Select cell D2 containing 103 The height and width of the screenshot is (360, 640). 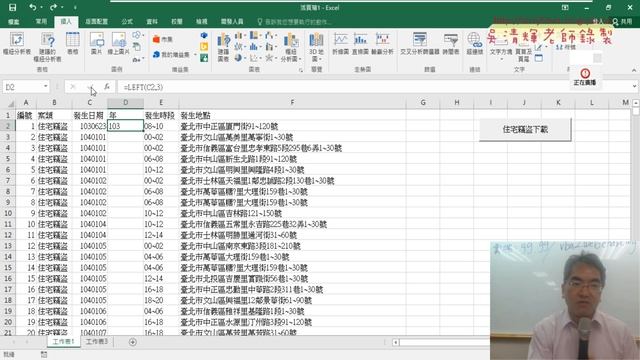(125, 126)
